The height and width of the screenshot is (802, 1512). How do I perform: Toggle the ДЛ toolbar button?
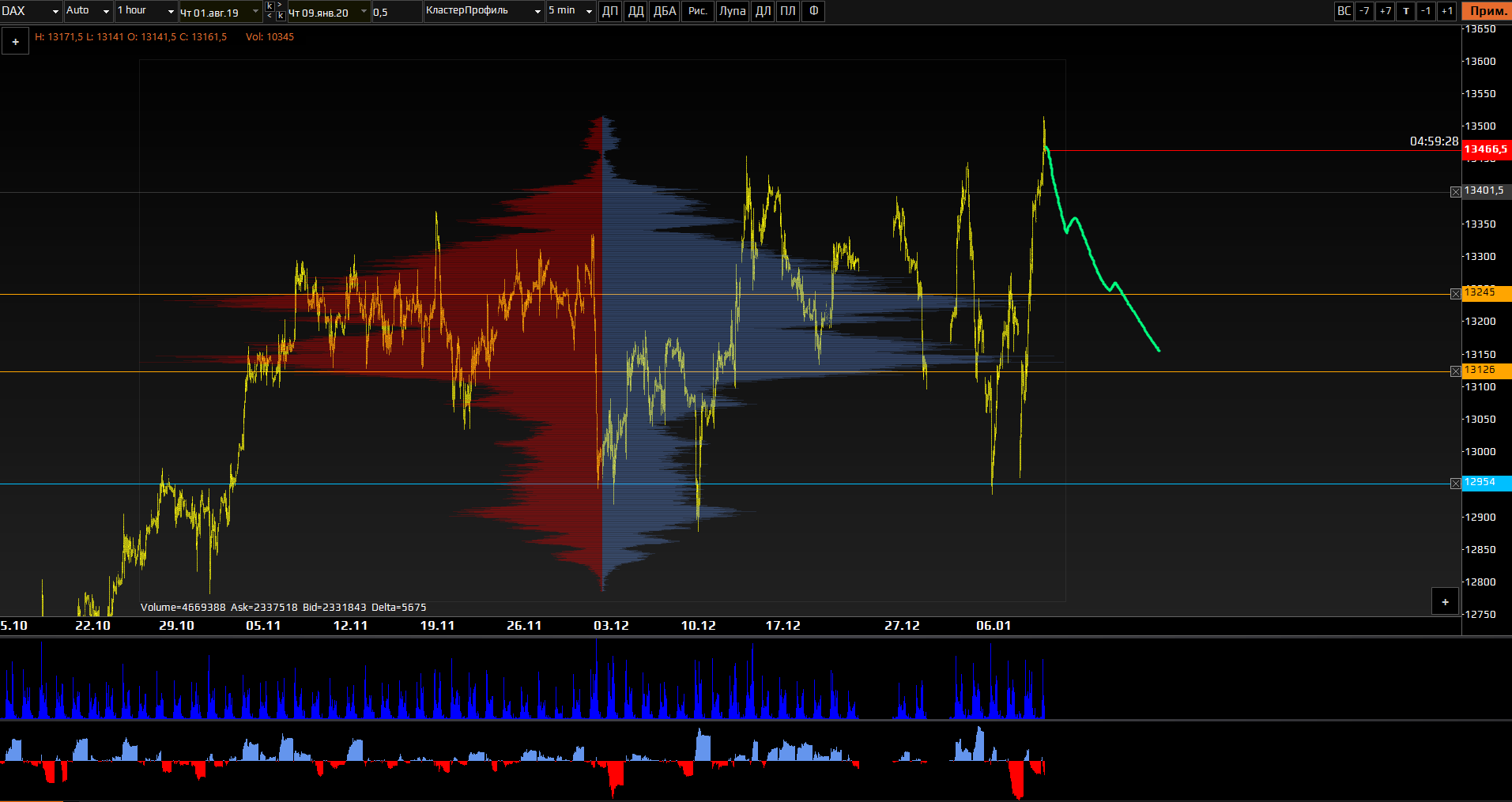point(763,11)
